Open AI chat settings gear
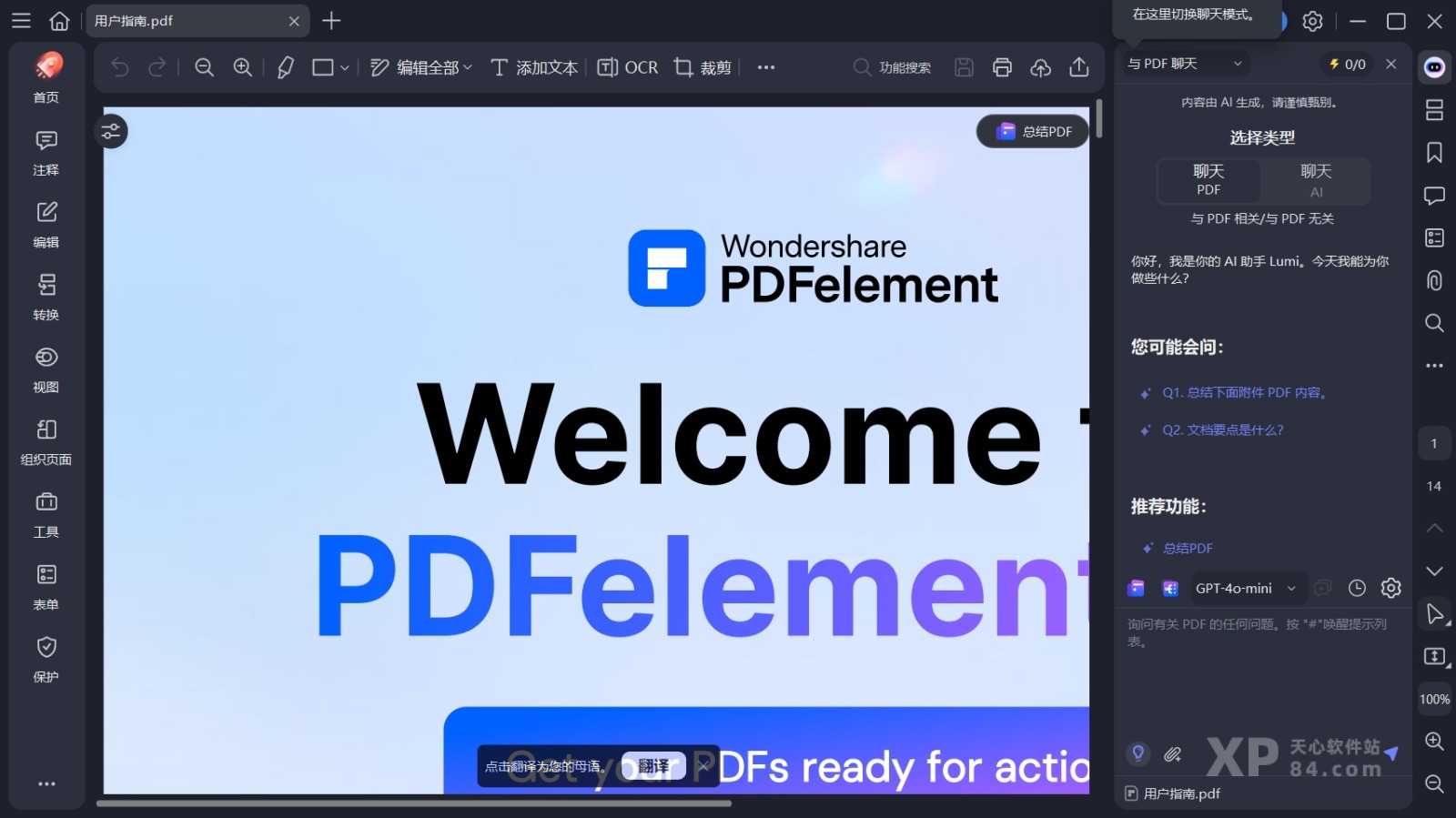The height and width of the screenshot is (818, 1456). click(1390, 589)
